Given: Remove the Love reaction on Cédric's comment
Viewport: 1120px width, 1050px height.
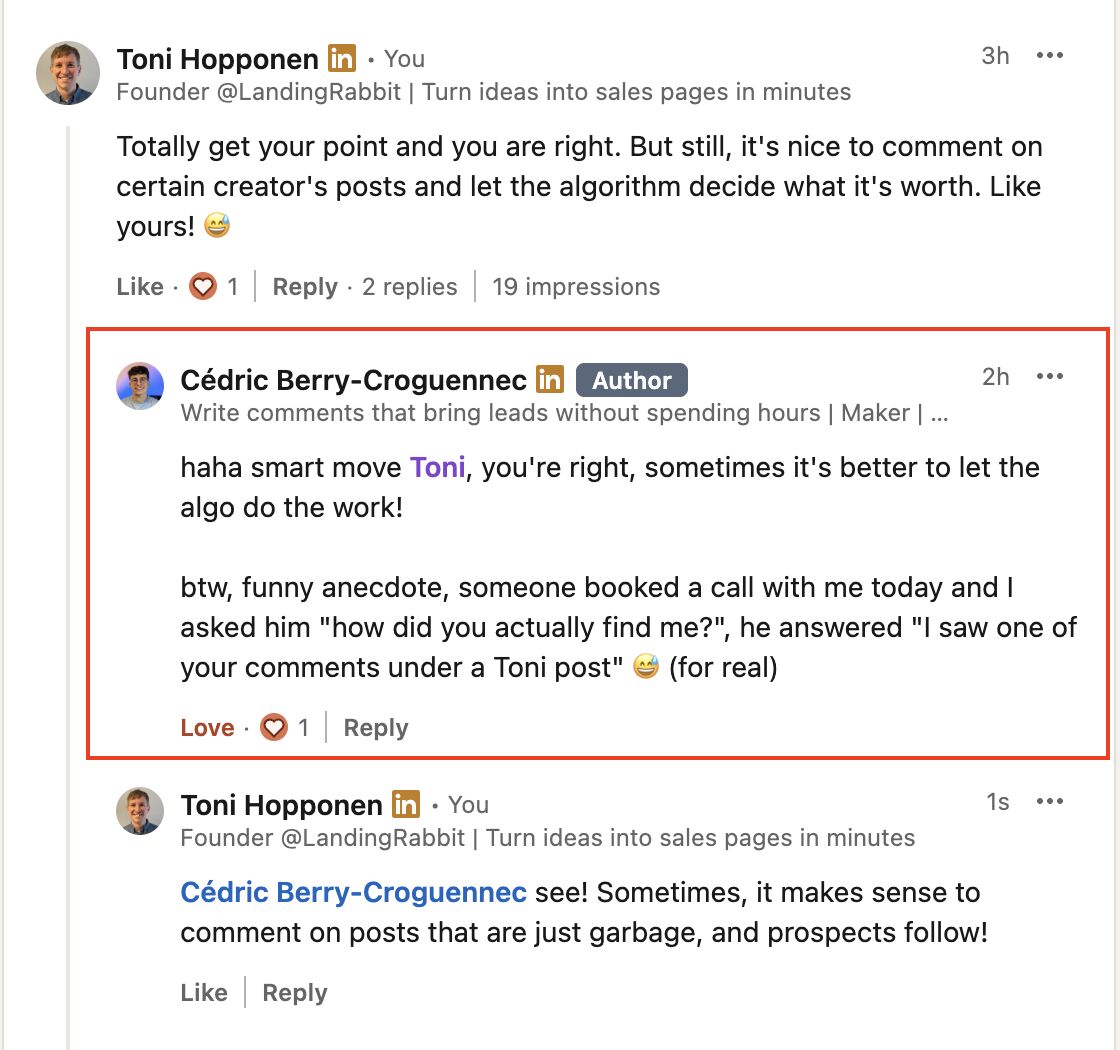Looking at the screenshot, I should pyautogui.click(x=207, y=727).
